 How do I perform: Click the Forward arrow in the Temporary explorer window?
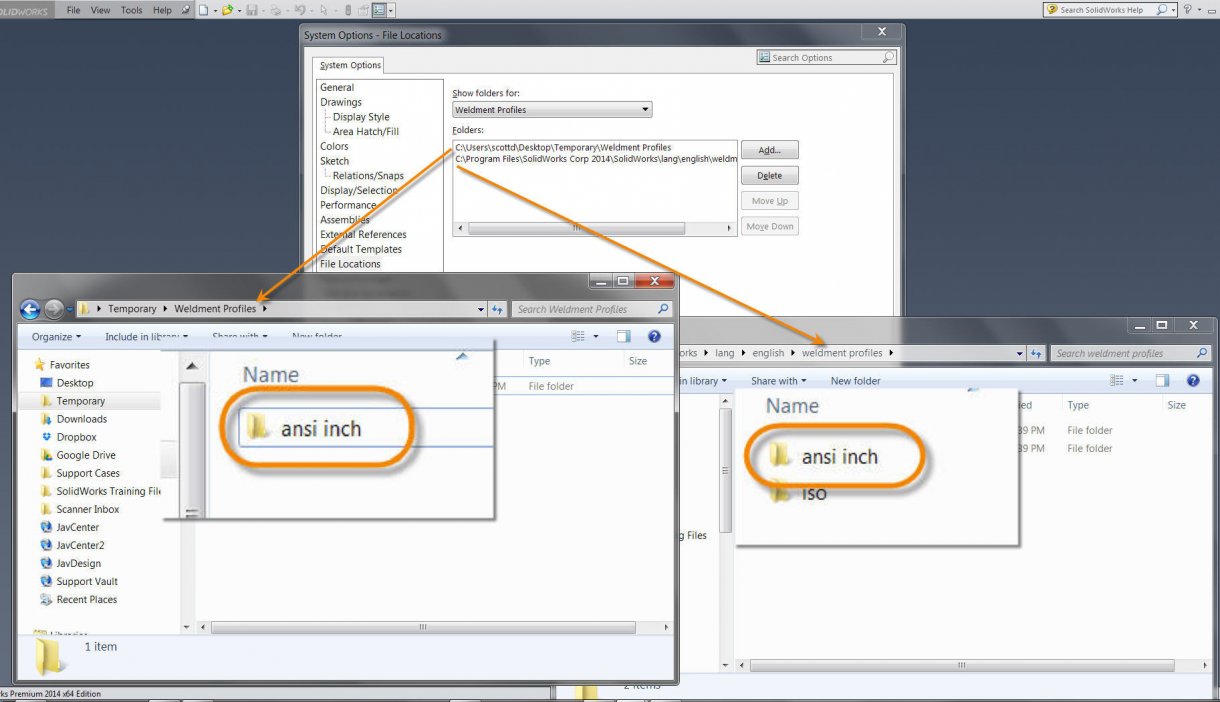click(53, 310)
